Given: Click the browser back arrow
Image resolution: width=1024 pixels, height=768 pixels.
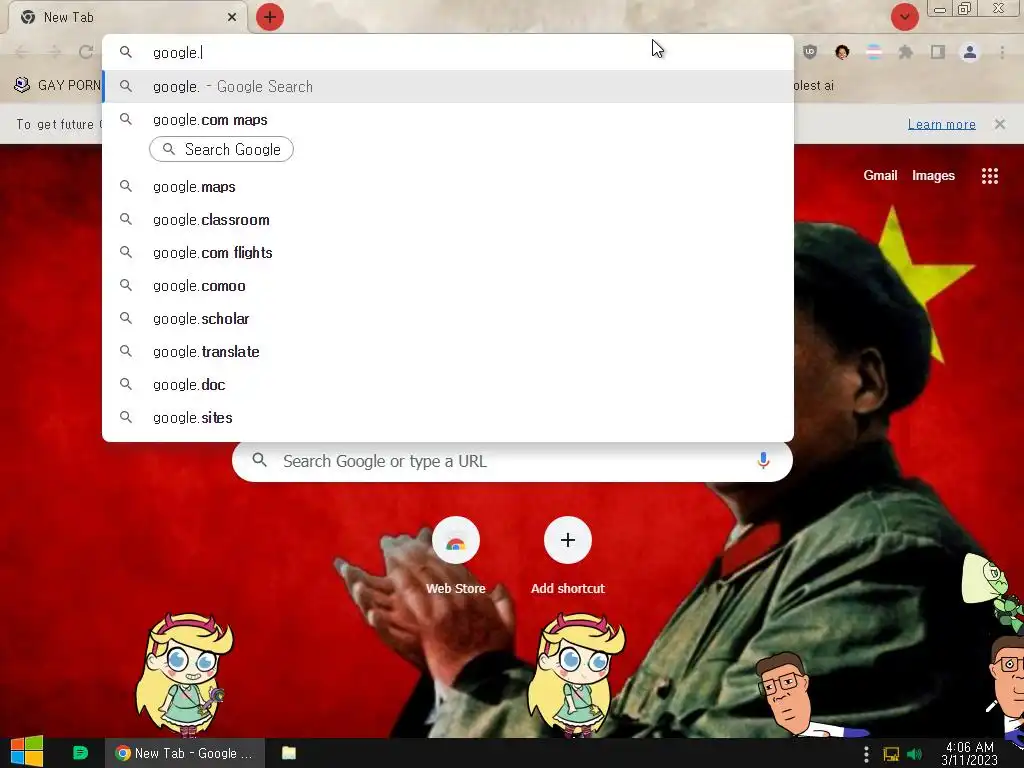Looking at the screenshot, I should (22, 52).
